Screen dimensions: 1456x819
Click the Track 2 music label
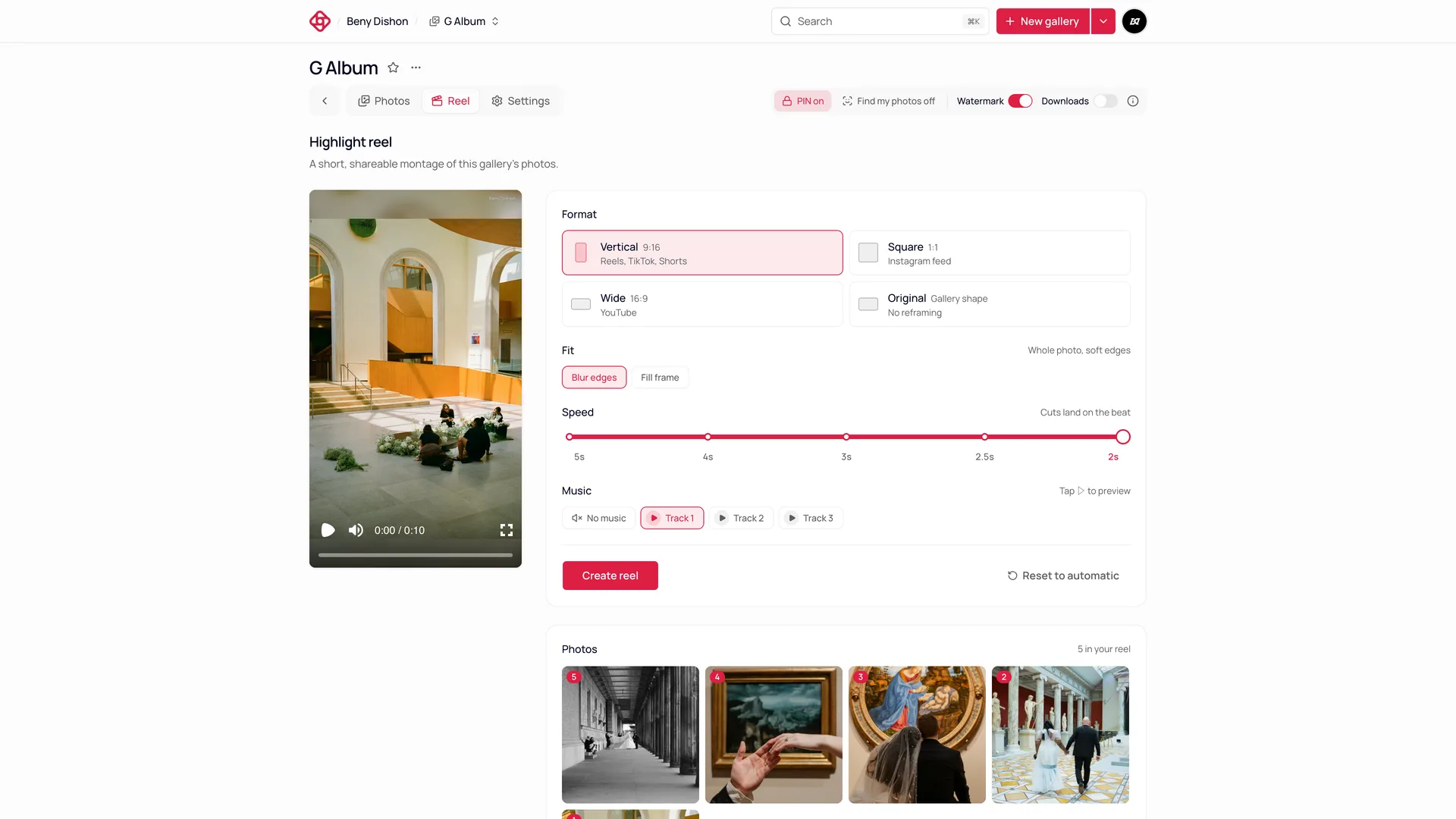pos(748,518)
